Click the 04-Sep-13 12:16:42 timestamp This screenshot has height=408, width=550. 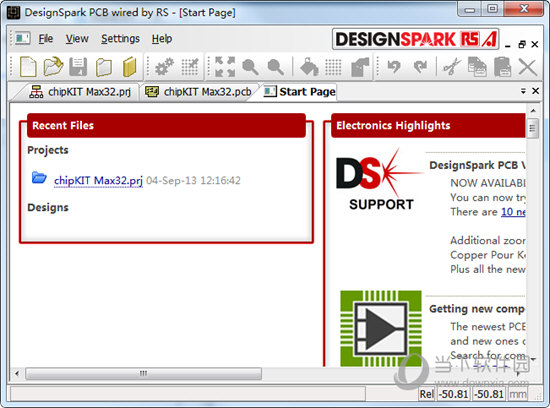tap(193, 181)
